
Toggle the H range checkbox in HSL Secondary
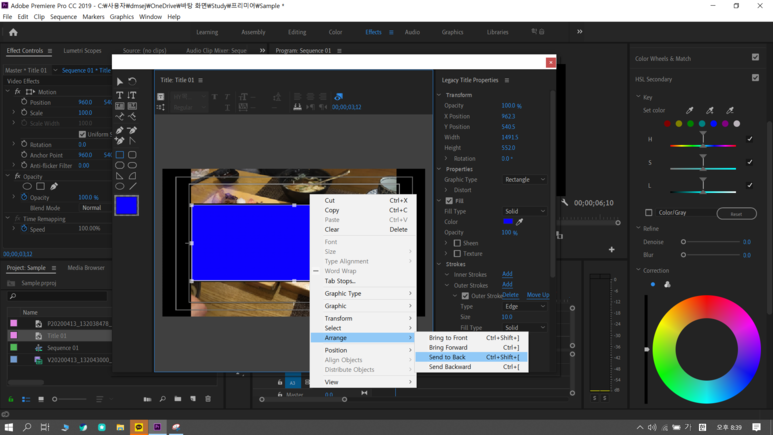pyautogui.click(x=750, y=139)
